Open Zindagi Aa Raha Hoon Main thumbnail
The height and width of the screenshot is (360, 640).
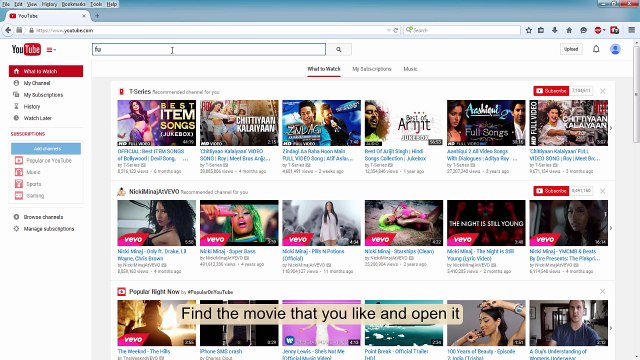click(322, 123)
